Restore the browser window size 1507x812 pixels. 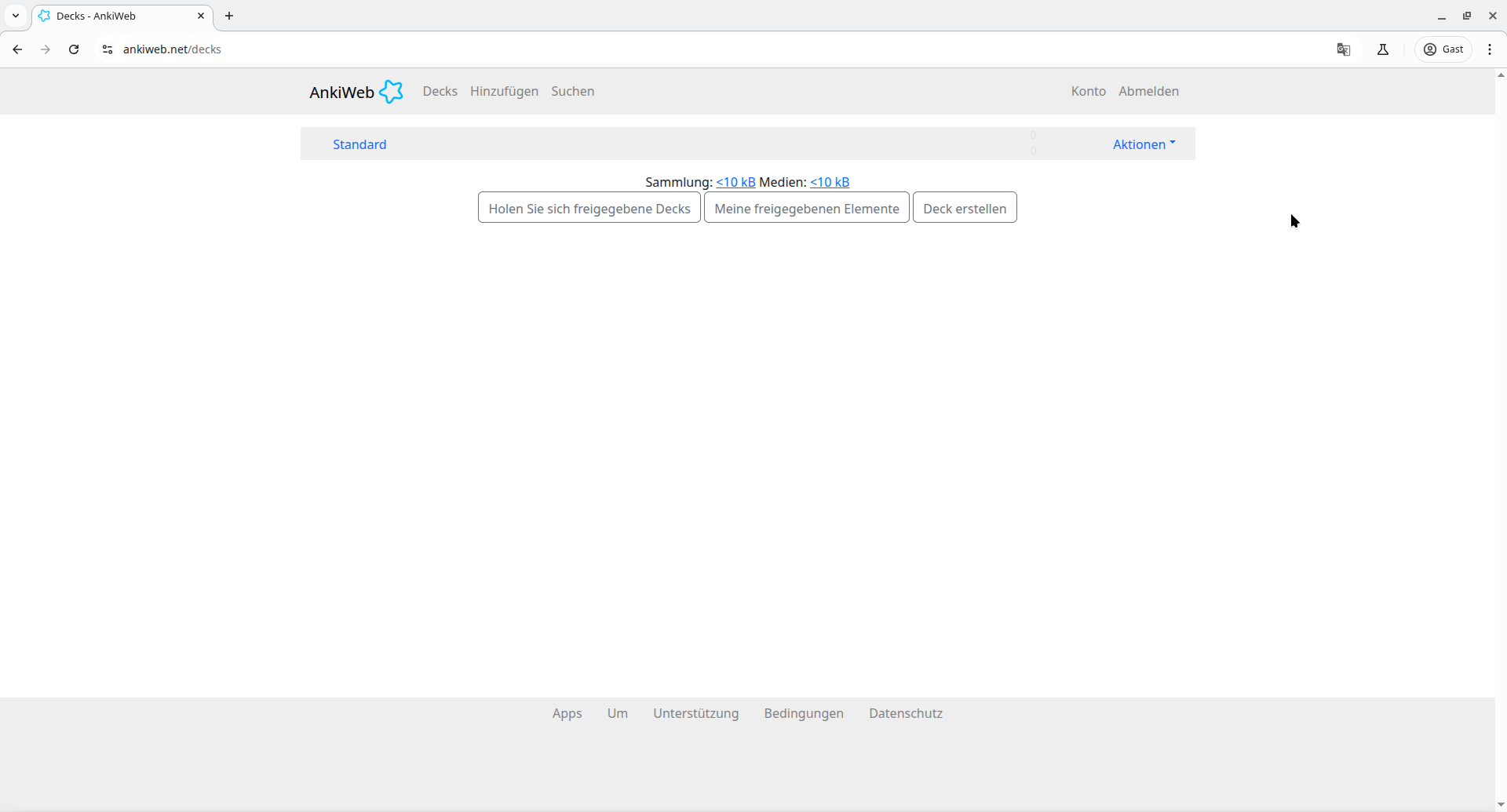click(x=1467, y=16)
